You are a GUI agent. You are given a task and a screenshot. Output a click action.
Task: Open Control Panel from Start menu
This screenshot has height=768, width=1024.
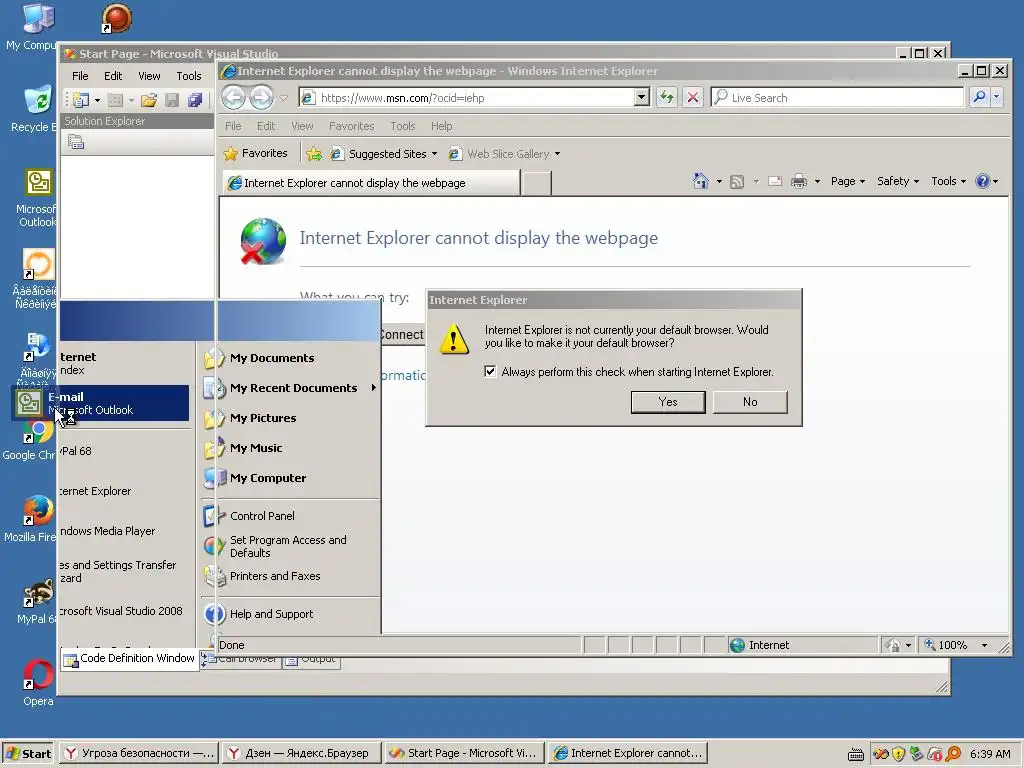pyautogui.click(x=291, y=516)
